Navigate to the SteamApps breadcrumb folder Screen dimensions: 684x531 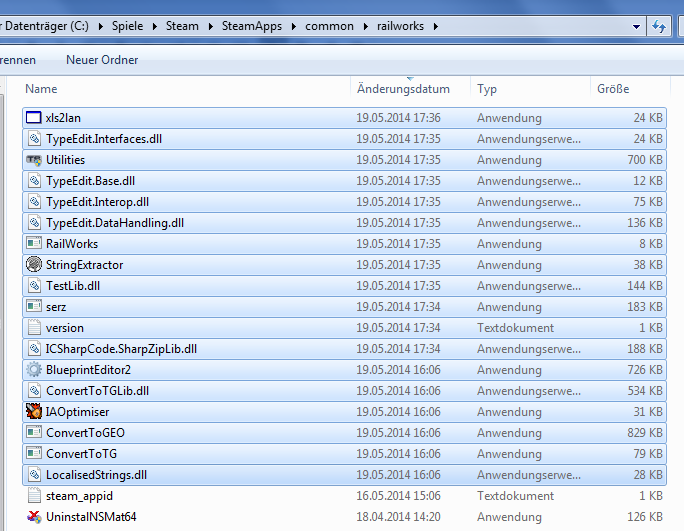coord(252,26)
